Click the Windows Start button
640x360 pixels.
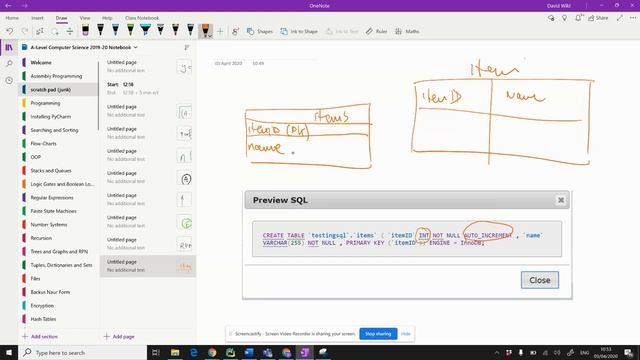[9, 352]
